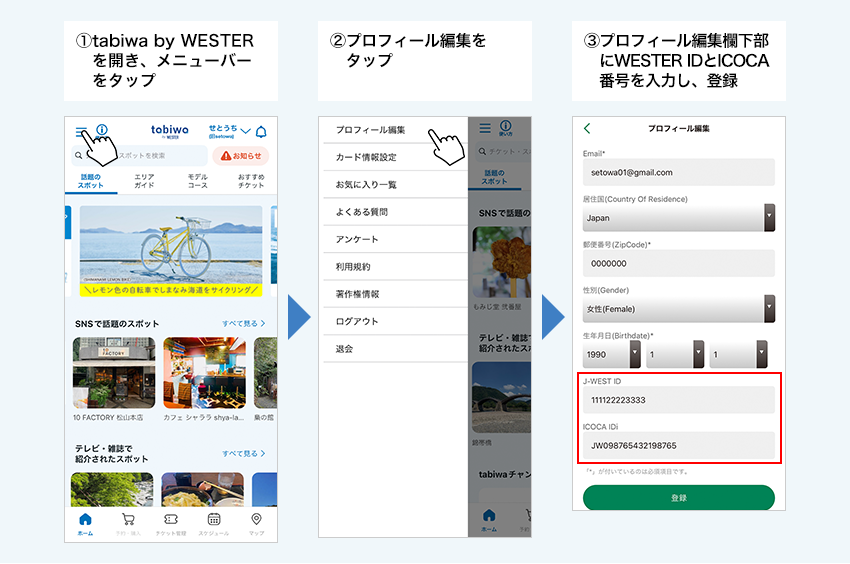Select the 話題のスポット tab in first screen
This screenshot has width=850, height=564.
(91, 181)
